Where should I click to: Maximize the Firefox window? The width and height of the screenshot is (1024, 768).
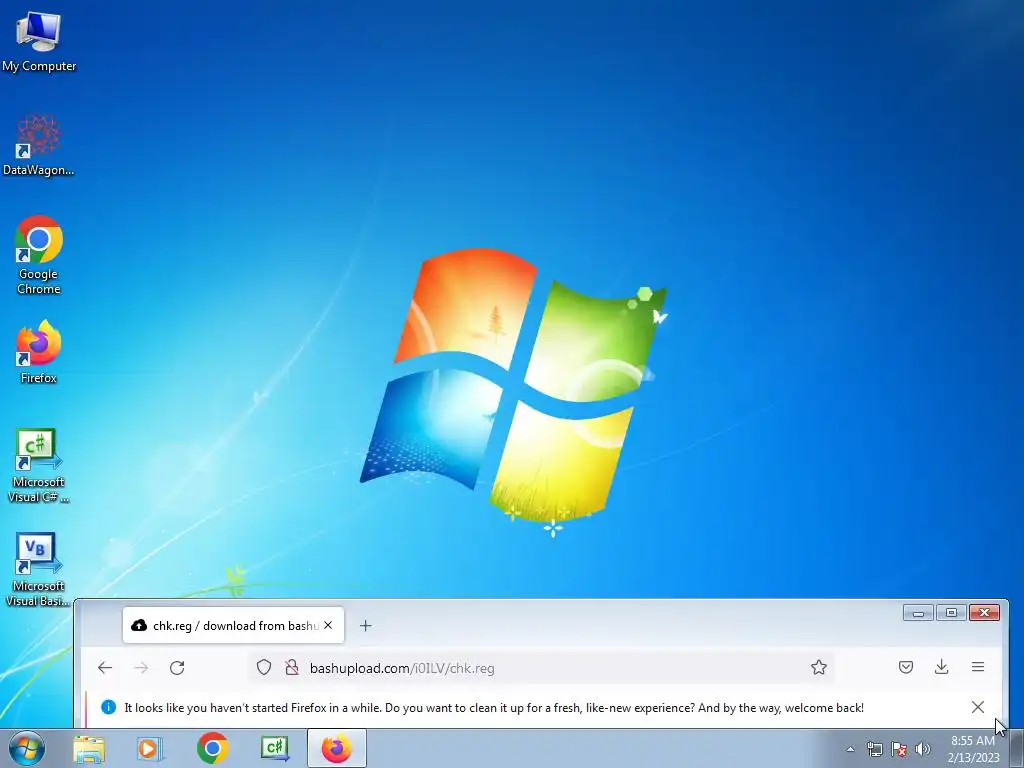[952, 613]
